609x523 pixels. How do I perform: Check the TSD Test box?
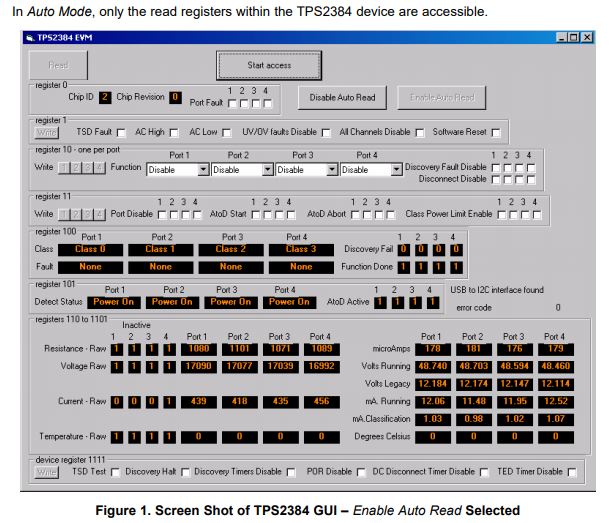point(115,472)
